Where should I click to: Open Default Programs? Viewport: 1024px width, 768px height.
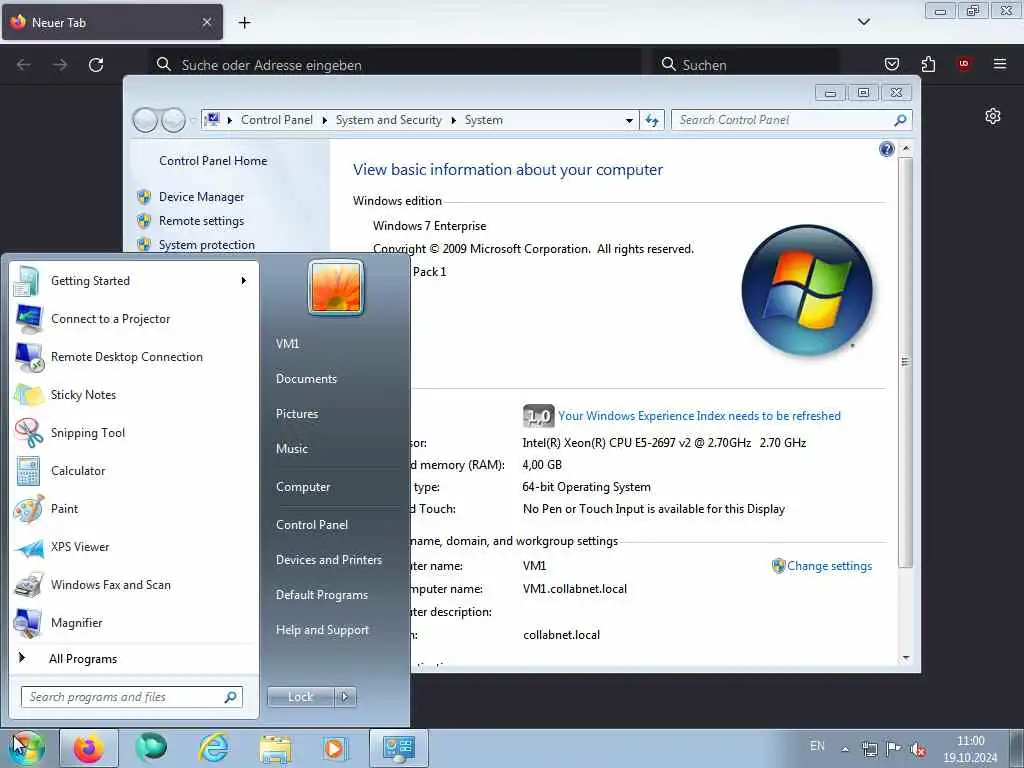tap(321, 595)
